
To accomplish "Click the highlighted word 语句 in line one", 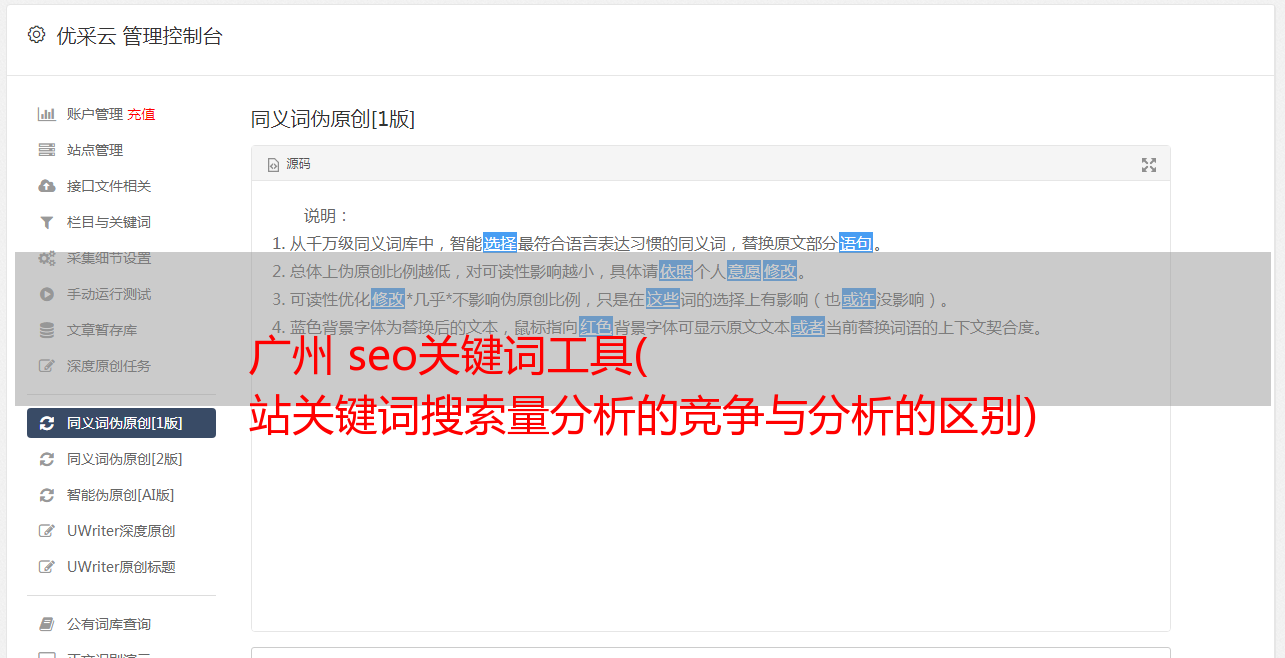I will (856, 243).
